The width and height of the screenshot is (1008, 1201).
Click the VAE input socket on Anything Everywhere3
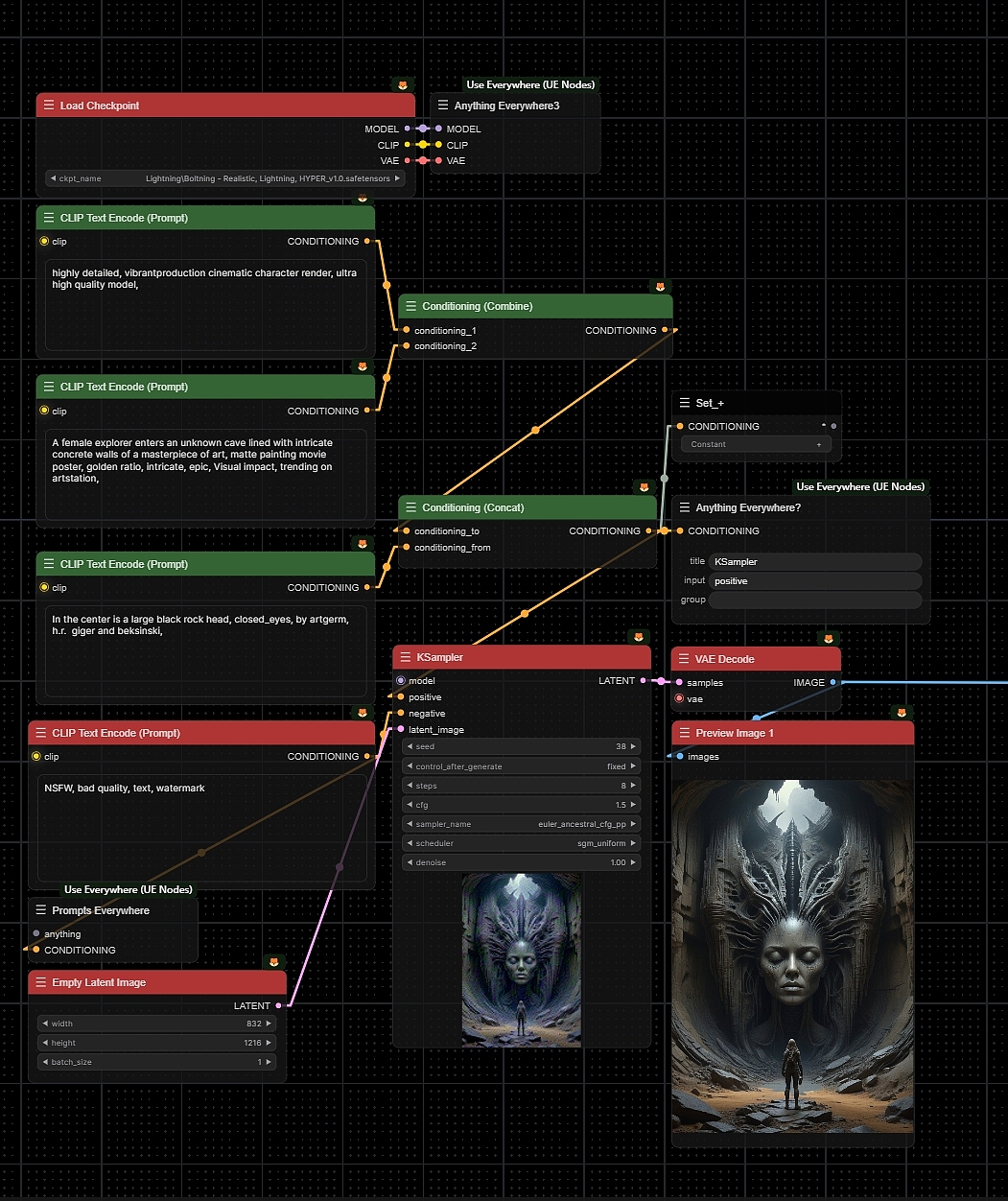pyautogui.click(x=439, y=160)
